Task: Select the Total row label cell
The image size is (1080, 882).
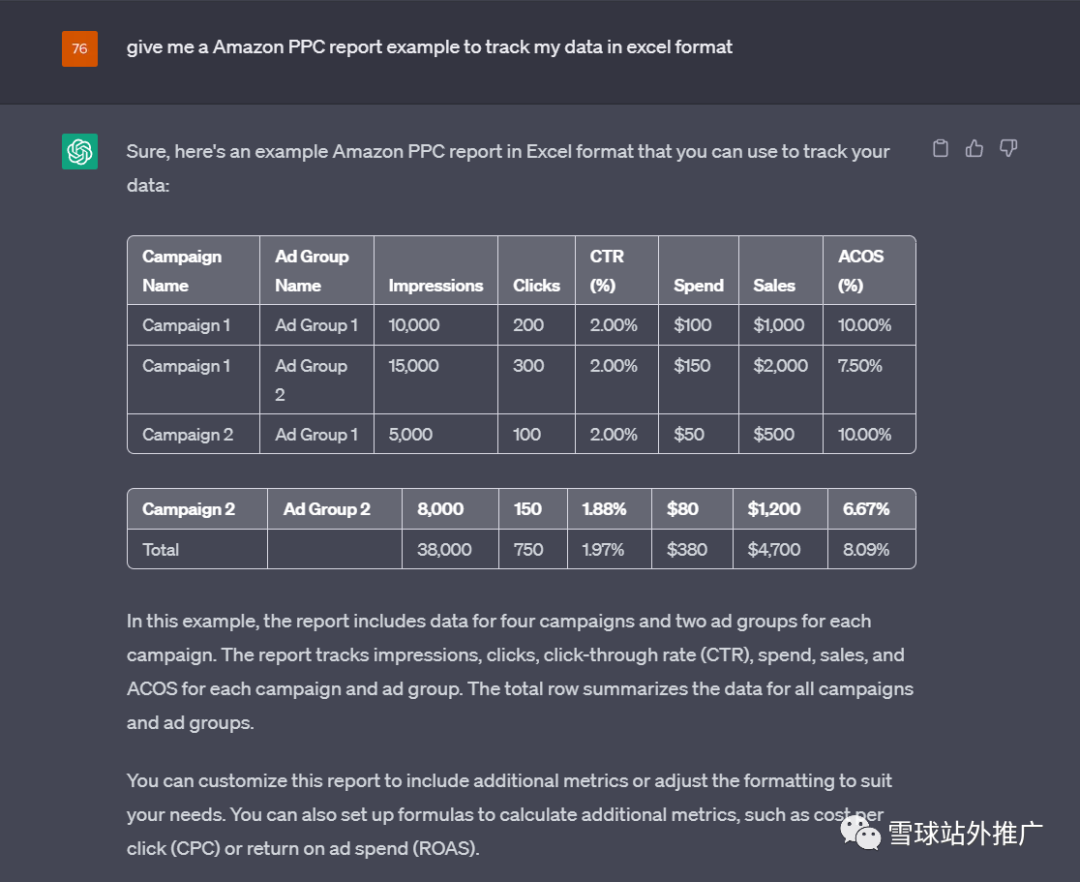Action: 198,549
